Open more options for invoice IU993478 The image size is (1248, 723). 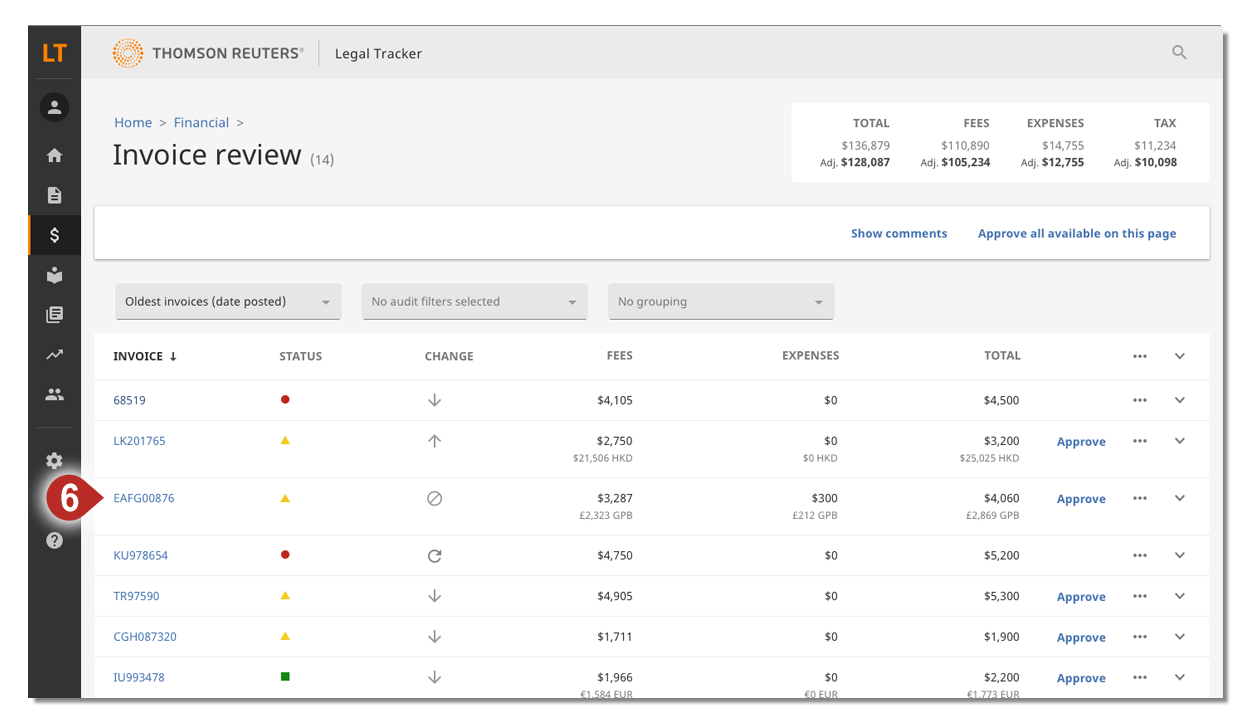click(1139, 677)
